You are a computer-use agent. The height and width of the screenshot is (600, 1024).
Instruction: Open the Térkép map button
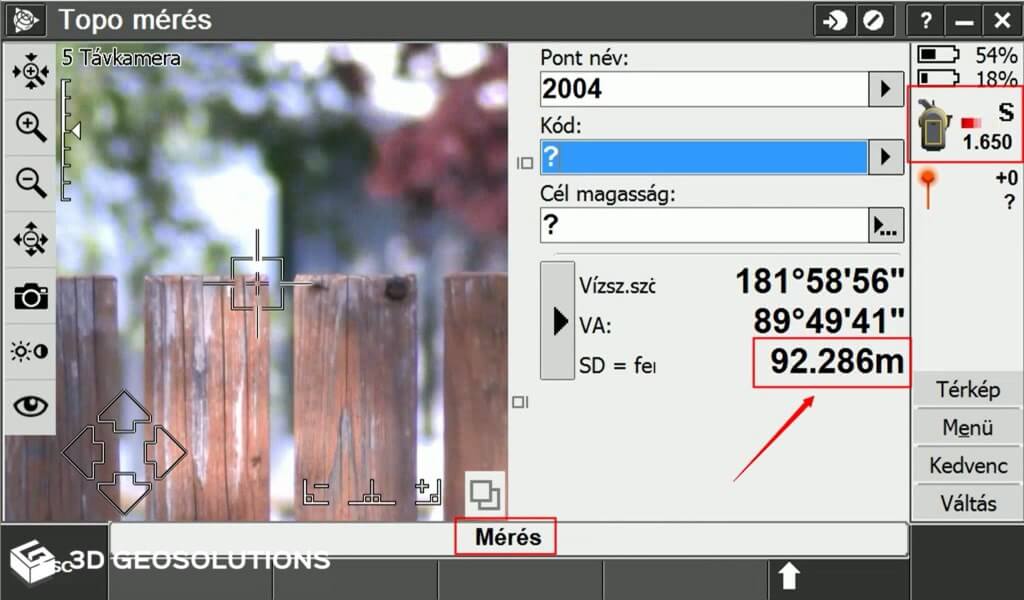pos(967,389)
